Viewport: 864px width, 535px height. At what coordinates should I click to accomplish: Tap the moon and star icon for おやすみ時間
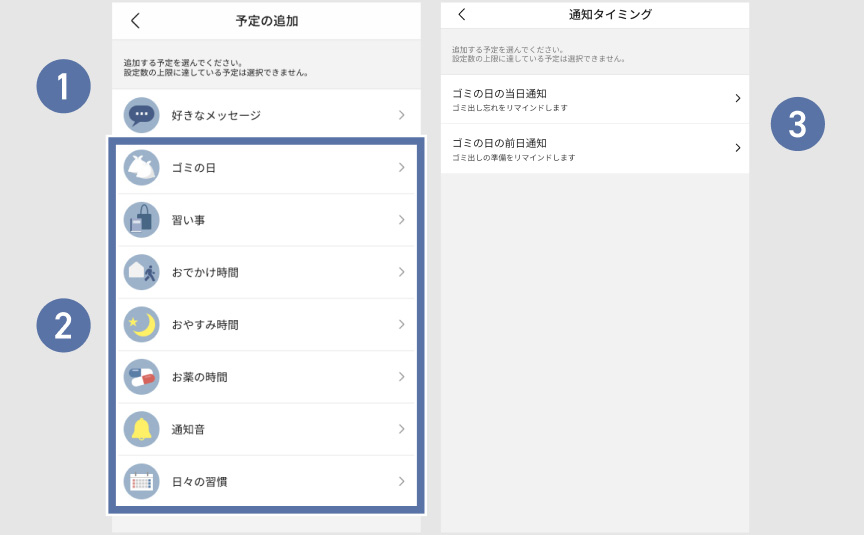(x=142, y=325)
